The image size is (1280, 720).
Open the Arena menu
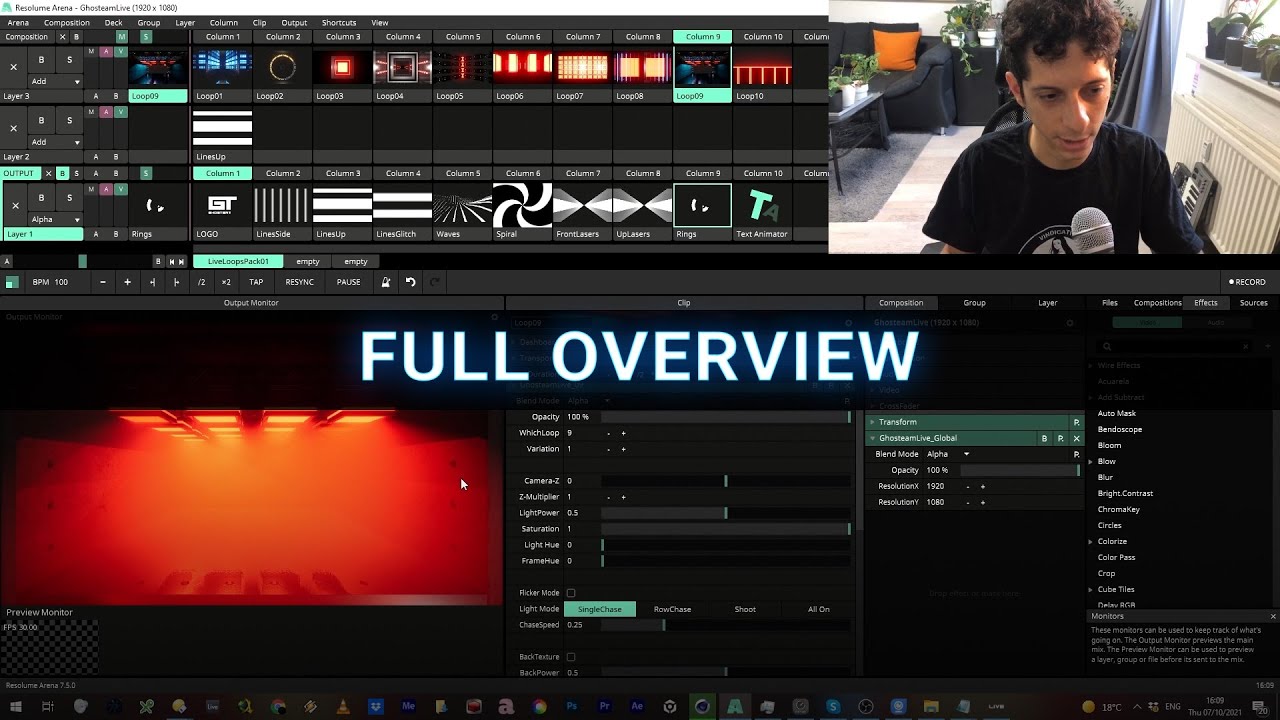(x=18, y=22)
